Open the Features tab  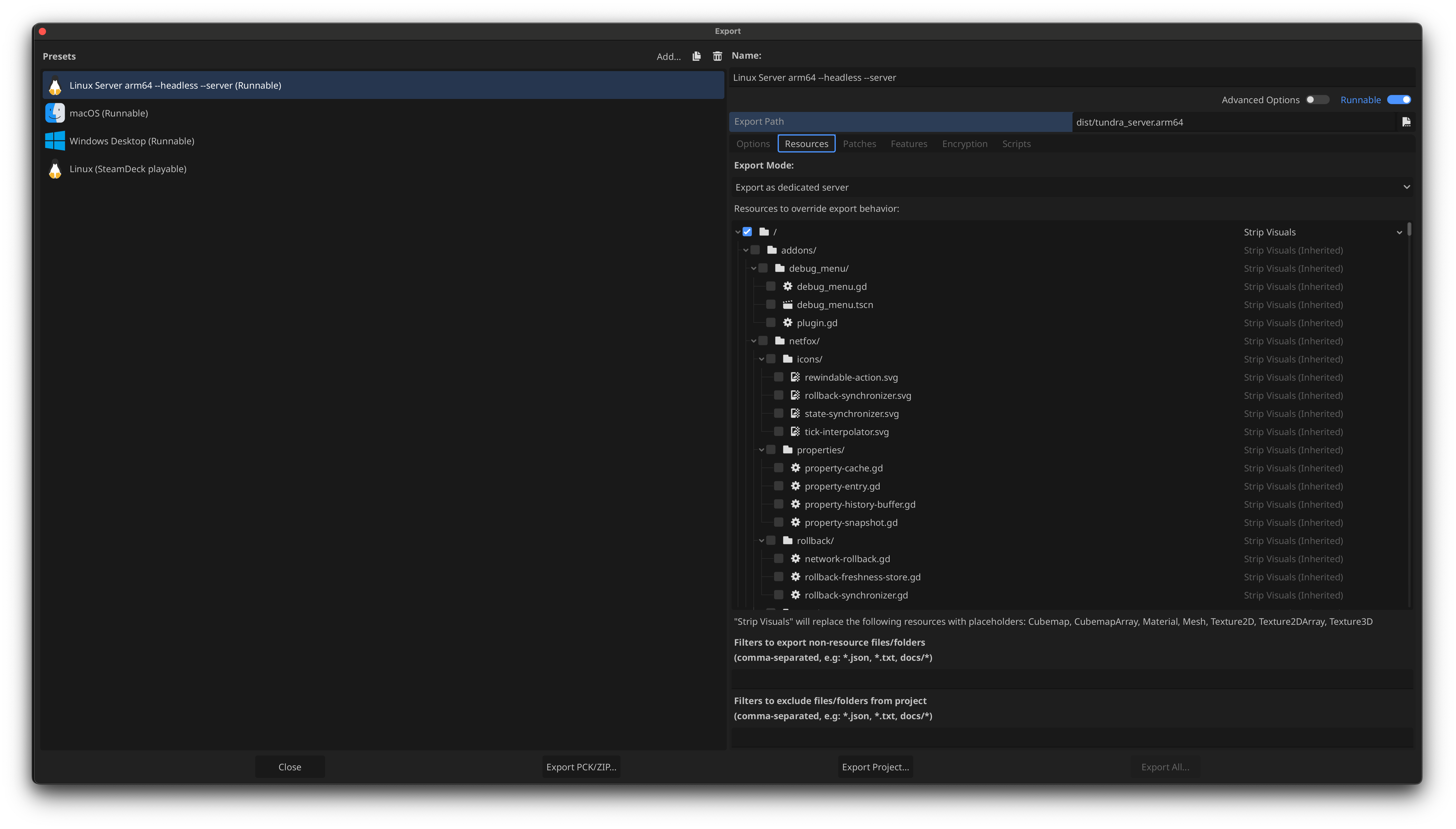coord(909,144)
